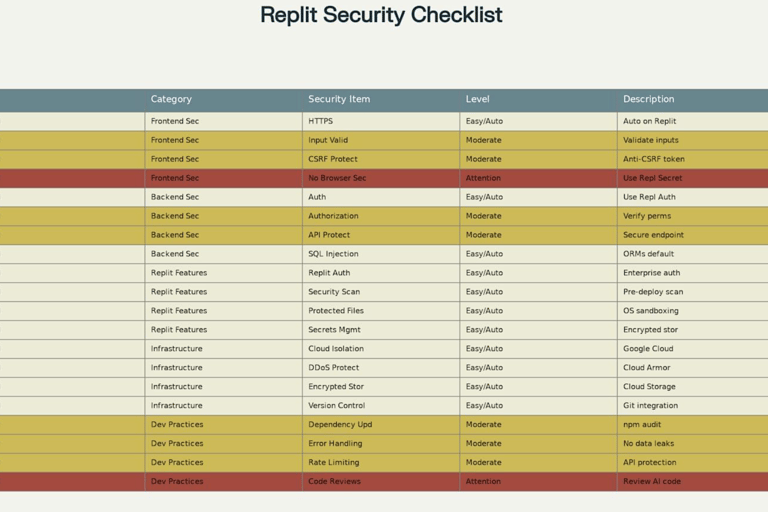Click the Replit Security Checklist title
The height and width of the screenshot is (512, 768).
(381, 15)
